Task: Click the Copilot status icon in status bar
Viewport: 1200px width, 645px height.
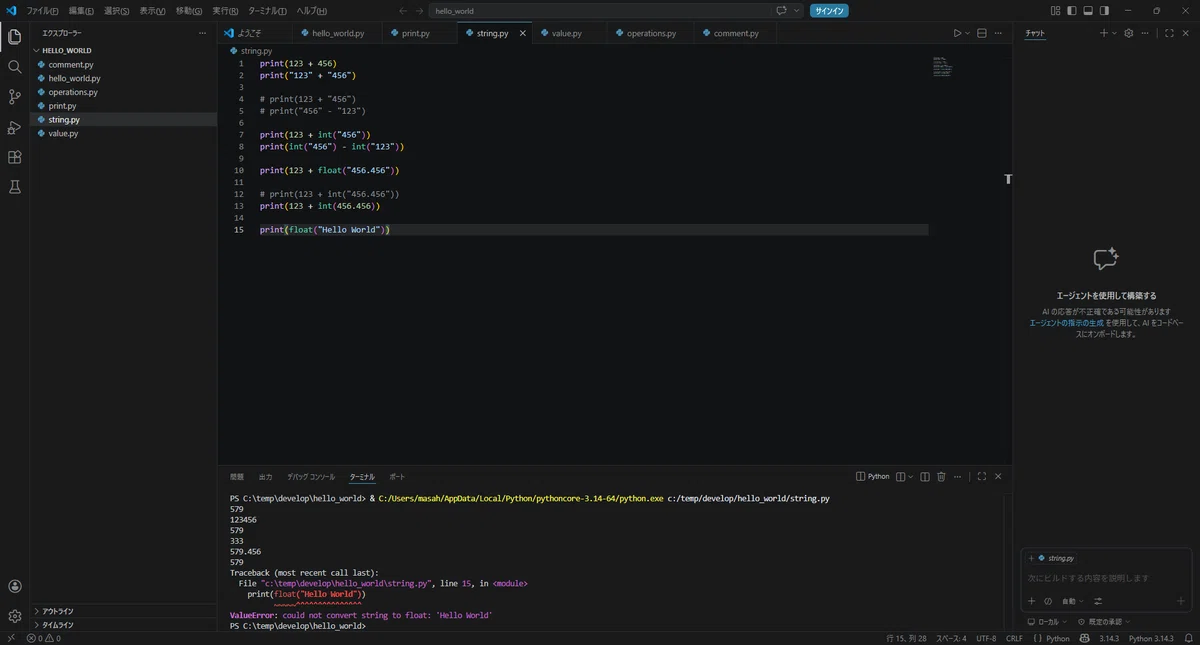Action: [1086, 638]
